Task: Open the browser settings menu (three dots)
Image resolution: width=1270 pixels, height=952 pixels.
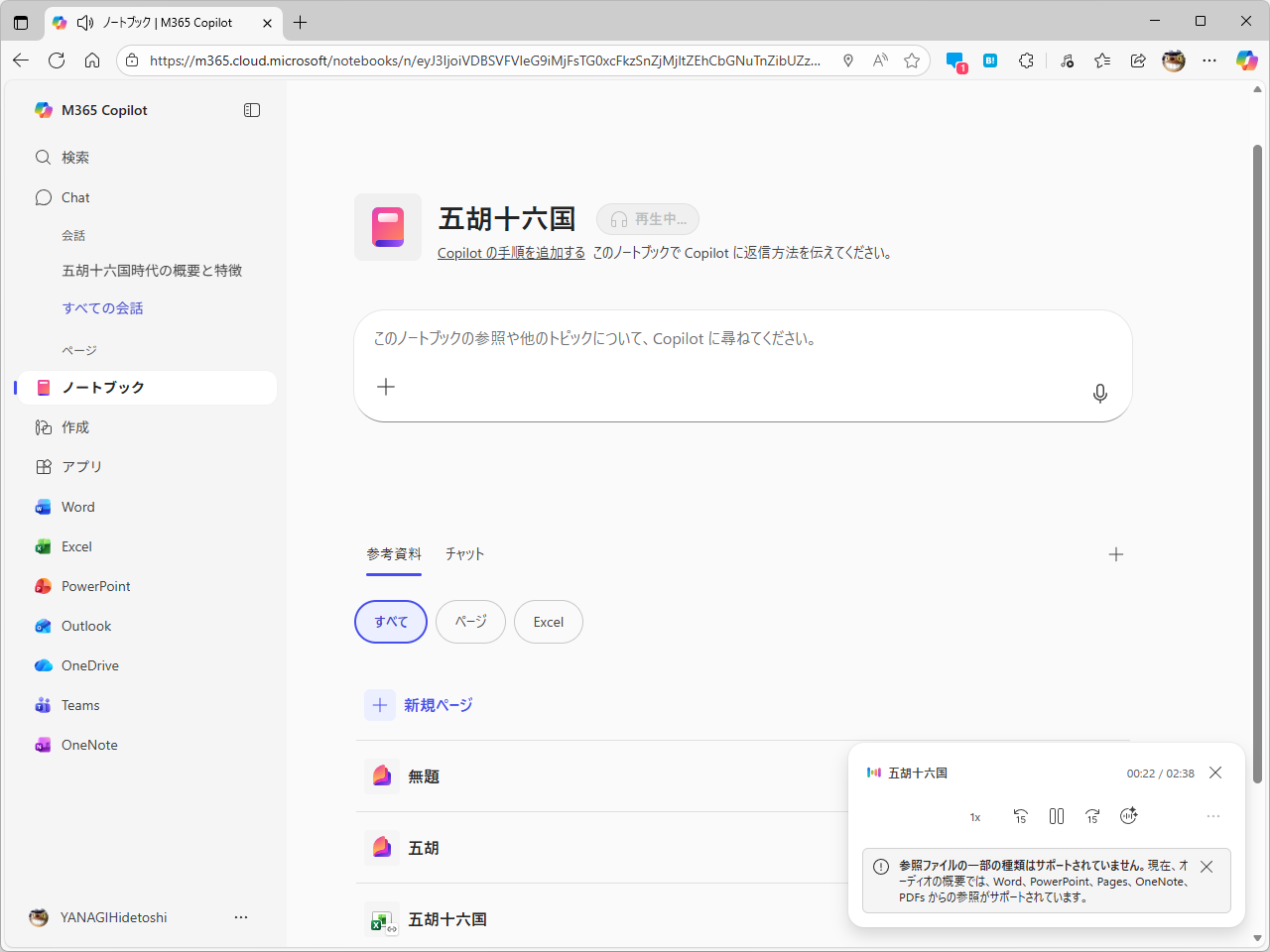Action: pyautogui.click(x=1209, y=60)
